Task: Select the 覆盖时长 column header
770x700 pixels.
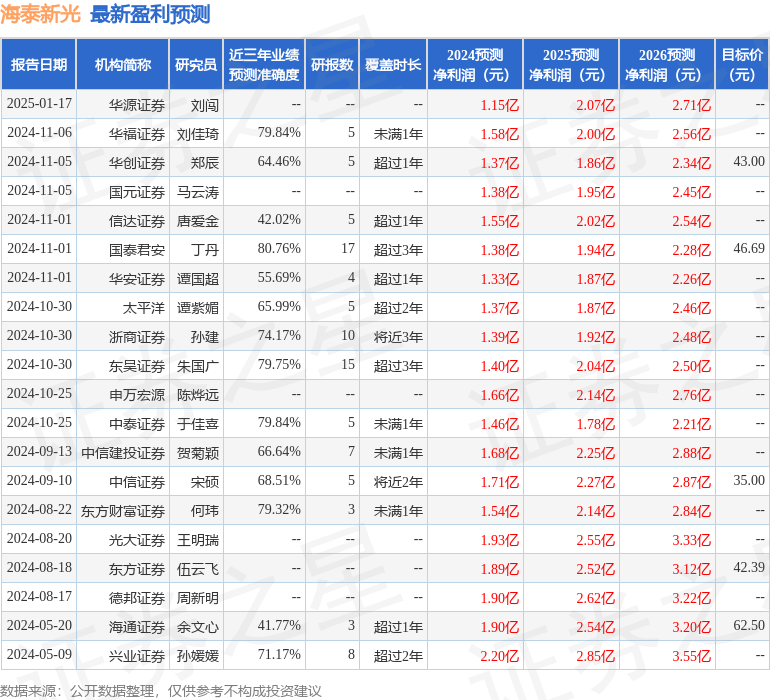Action: [x=393, y=65]
